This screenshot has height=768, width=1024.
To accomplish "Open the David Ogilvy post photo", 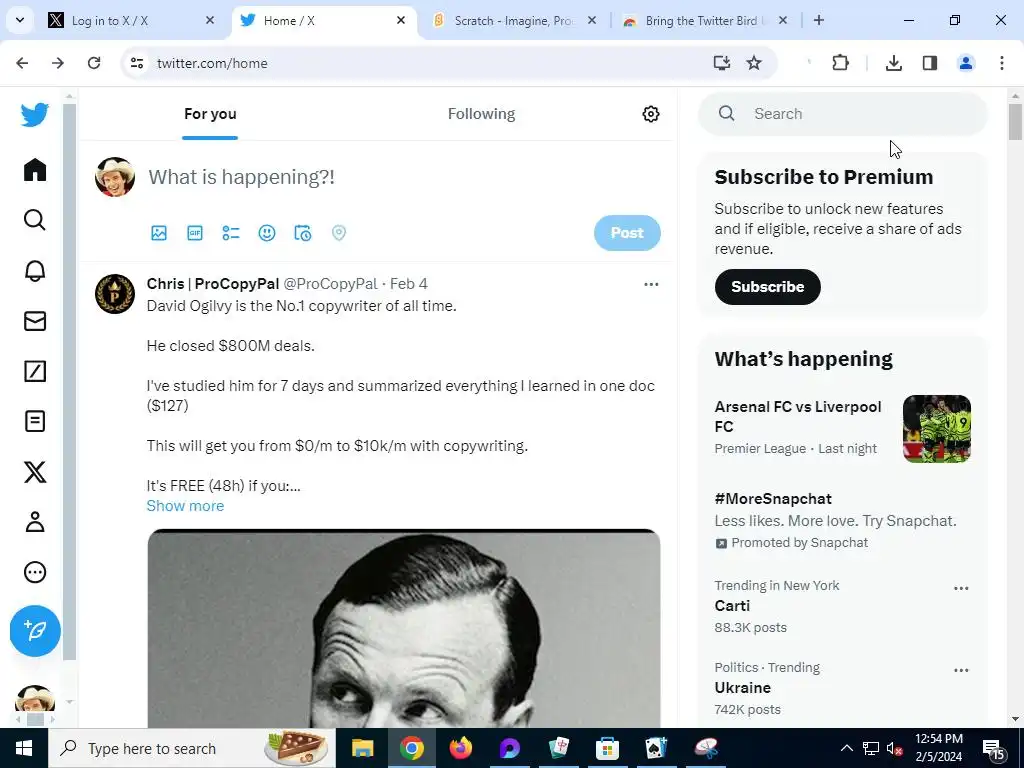I will coord(404,628).
